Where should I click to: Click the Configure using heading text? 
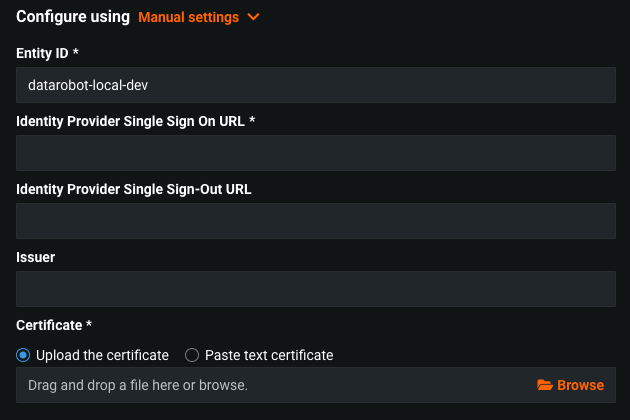pos(73,17)
